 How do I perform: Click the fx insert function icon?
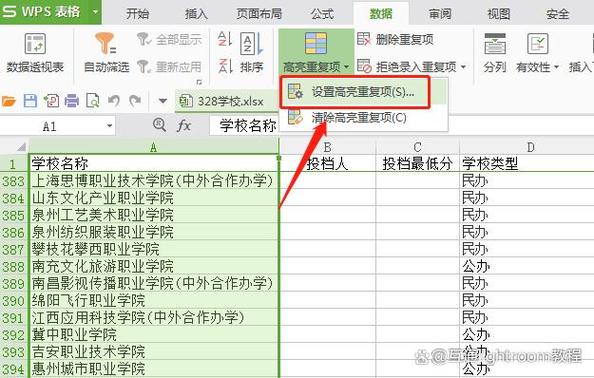[x=184, y=125]
